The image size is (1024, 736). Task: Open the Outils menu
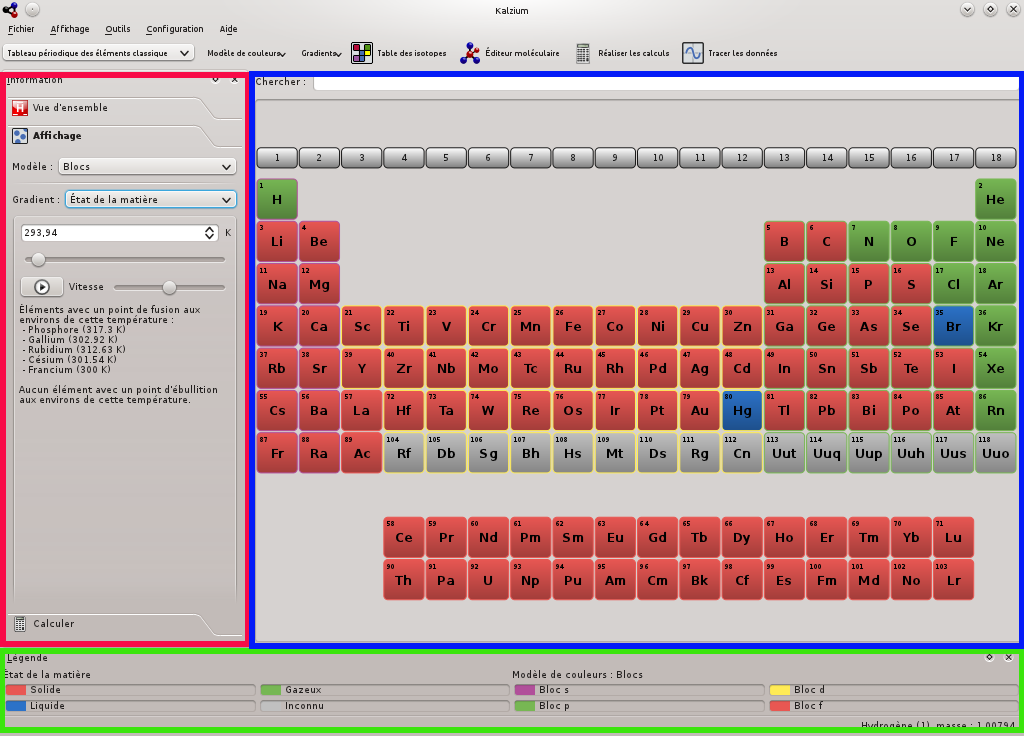(x=118, y=29)
